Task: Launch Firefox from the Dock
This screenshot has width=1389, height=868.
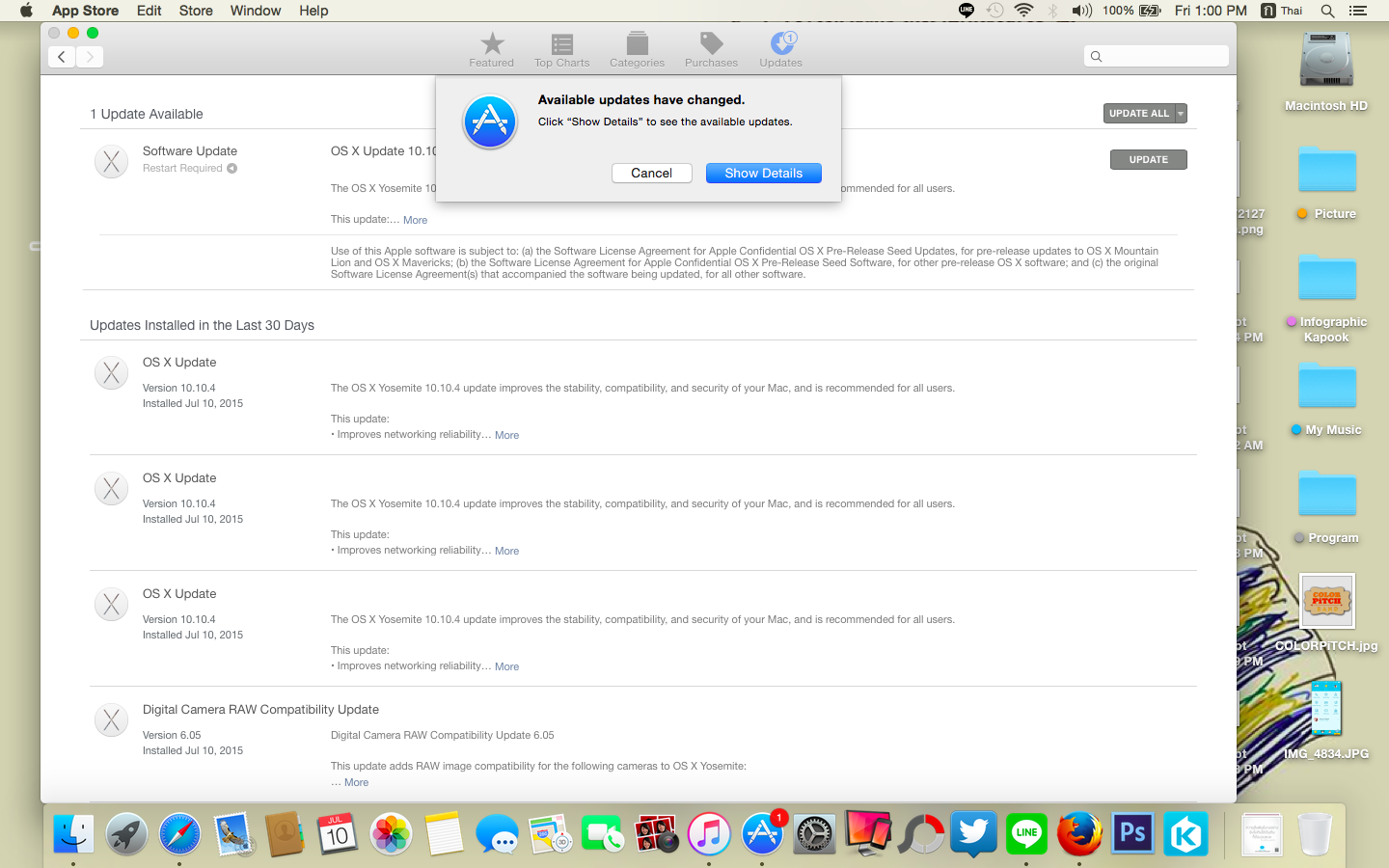Action: point(1079,833)
